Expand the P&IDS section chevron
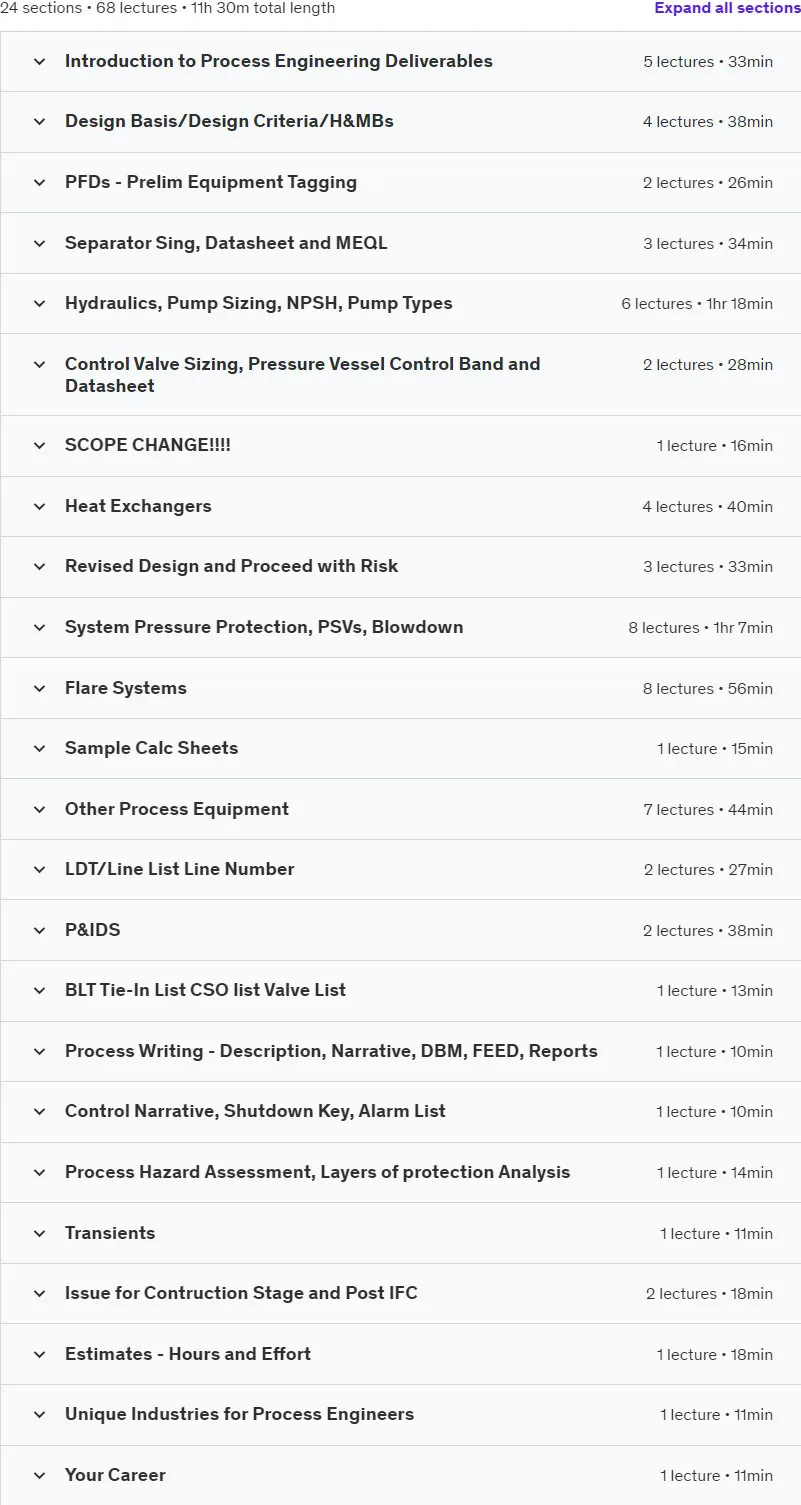Image resolution: width=801 pixels, height=1505 pixels. [40, 931]
